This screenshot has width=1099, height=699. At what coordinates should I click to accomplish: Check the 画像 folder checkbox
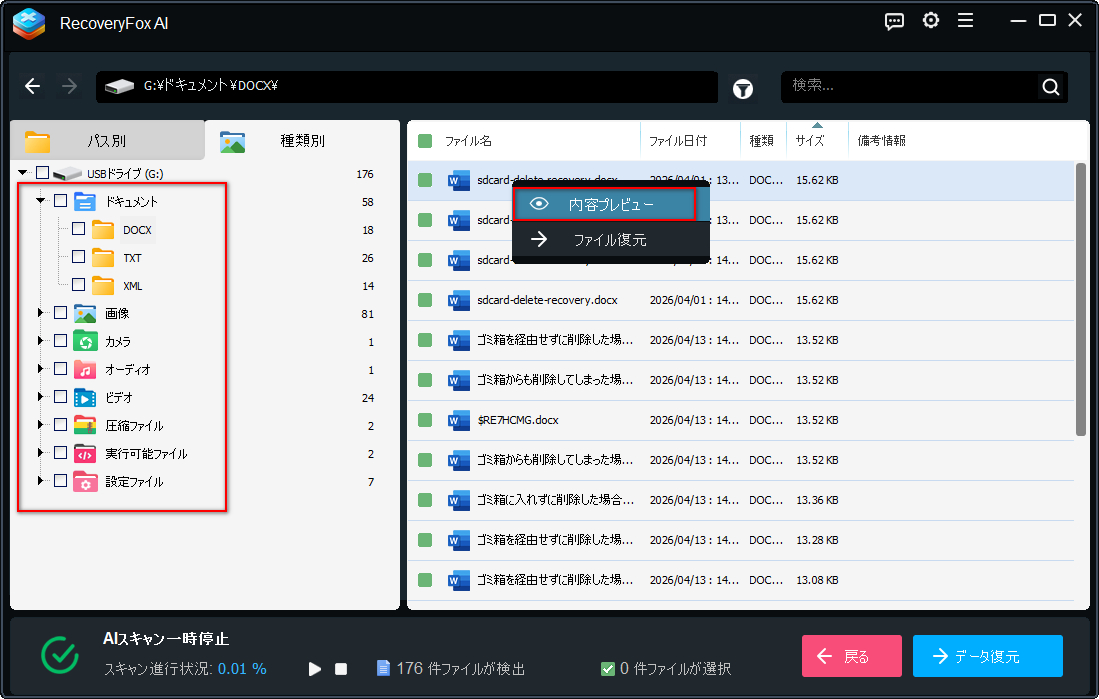point(58,312)
